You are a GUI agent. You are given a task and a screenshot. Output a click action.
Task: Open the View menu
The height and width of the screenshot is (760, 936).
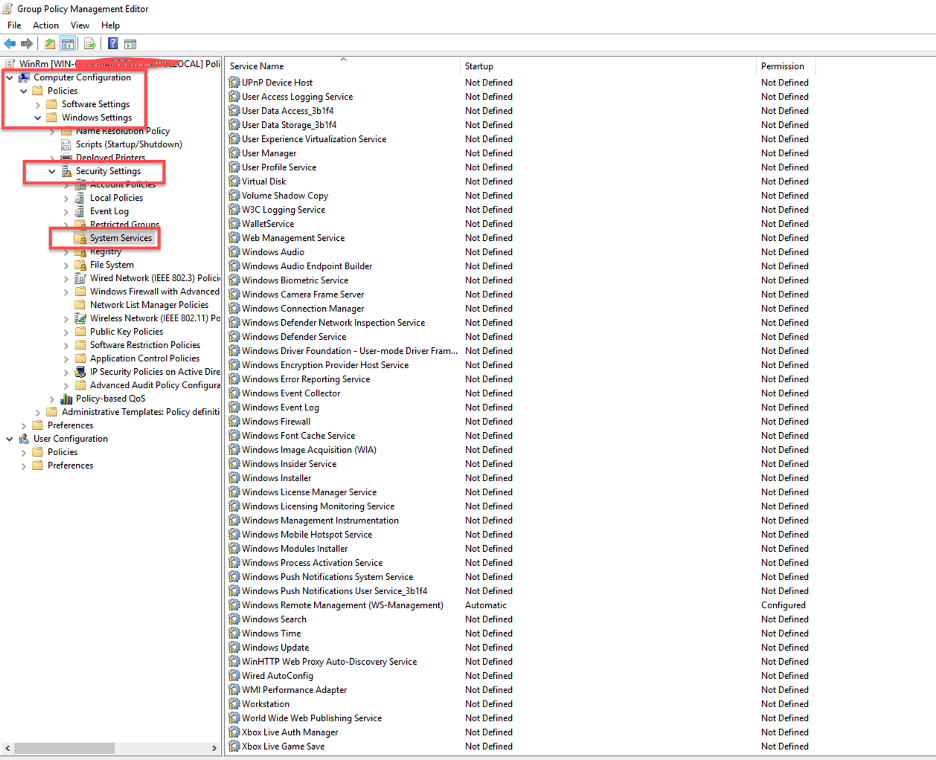click(79, 25)
